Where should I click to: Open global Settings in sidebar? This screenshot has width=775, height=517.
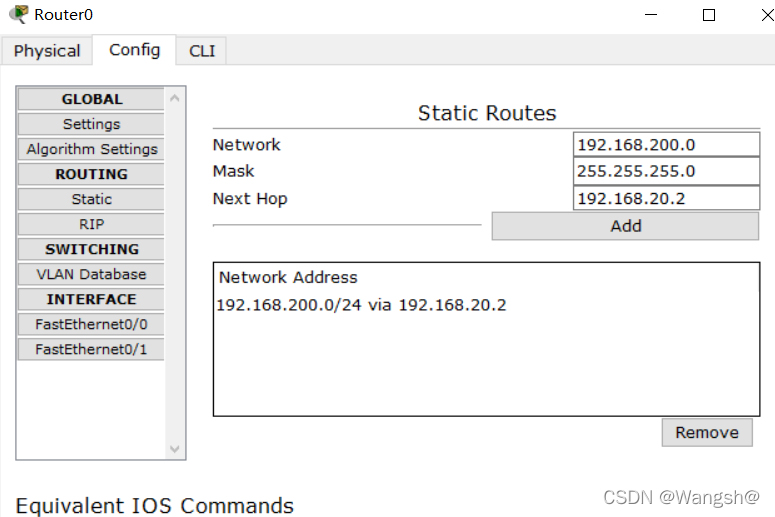click(91, 124)
